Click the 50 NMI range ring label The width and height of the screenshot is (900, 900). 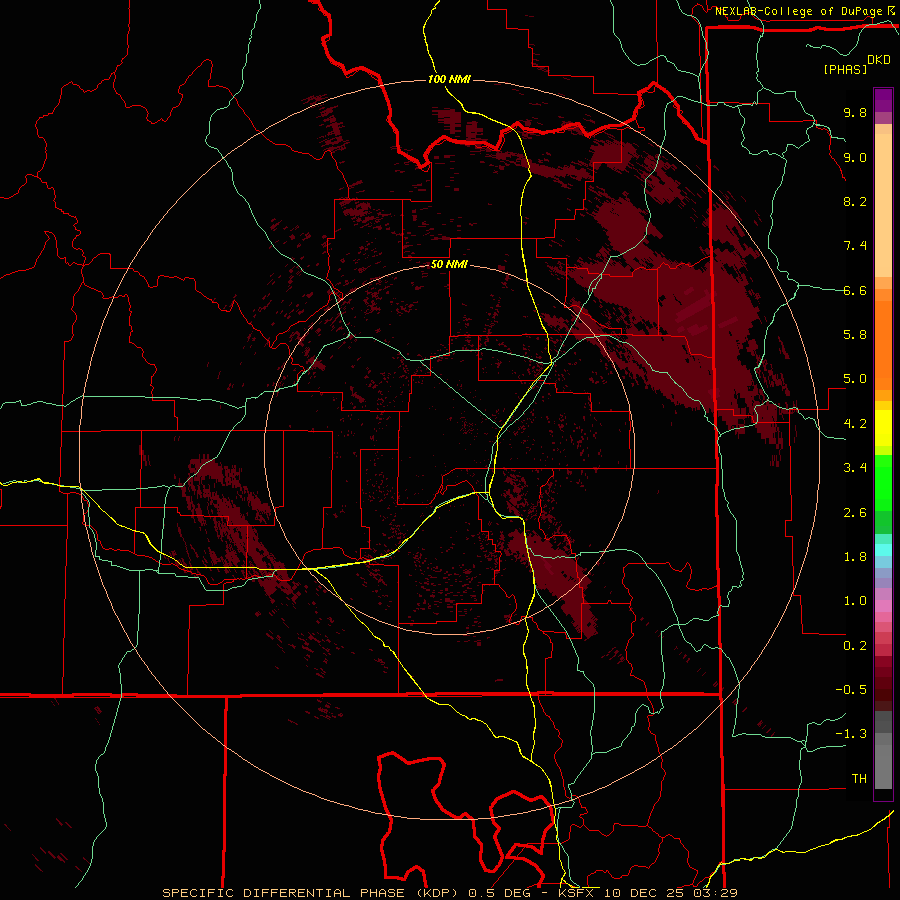(449, 264)
